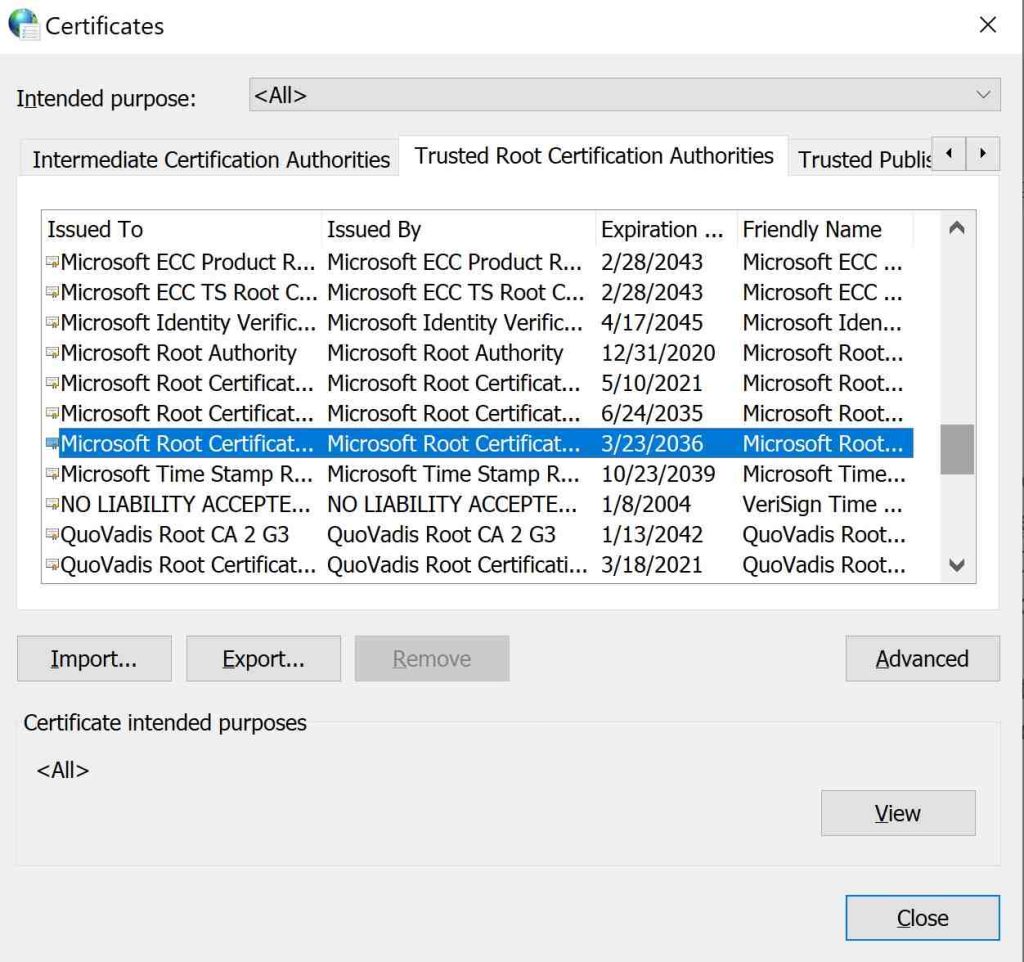This screenshot has height=962, width=1024.
Task: Click certificate icon for Microsoft Identity Verification row
Action: point(52,324)
